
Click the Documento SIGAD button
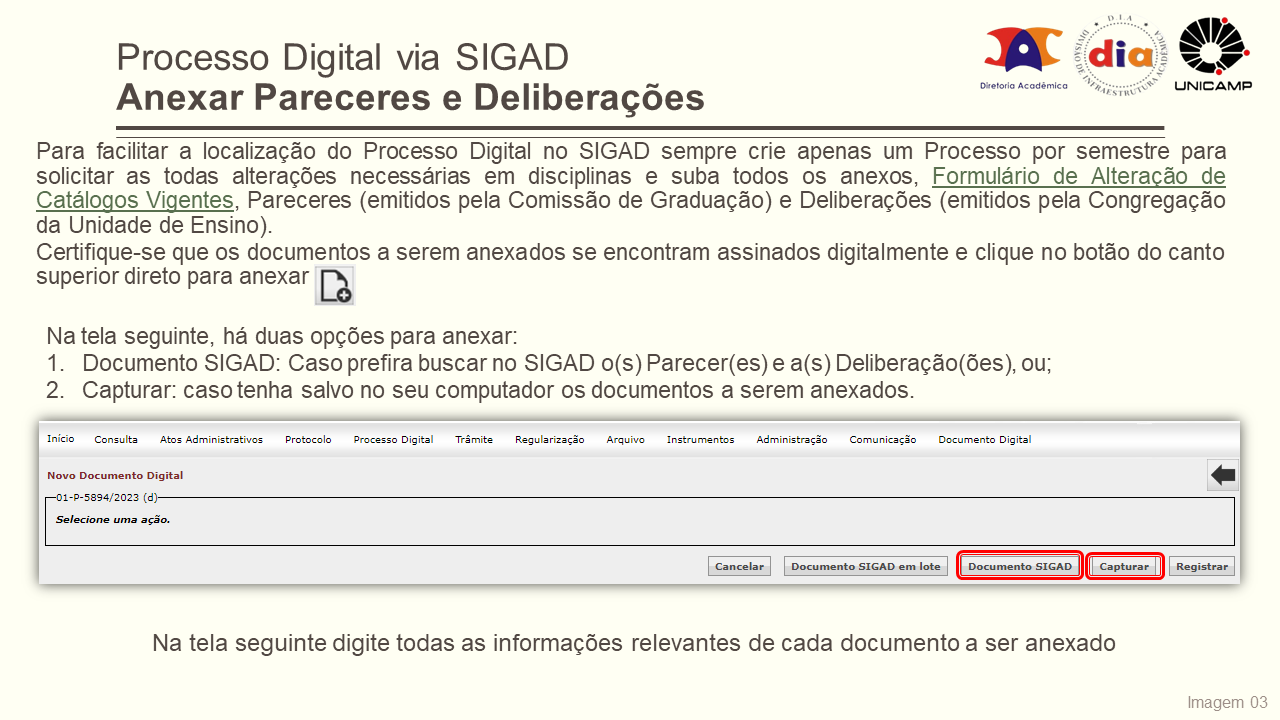[x=1020, y=566]
